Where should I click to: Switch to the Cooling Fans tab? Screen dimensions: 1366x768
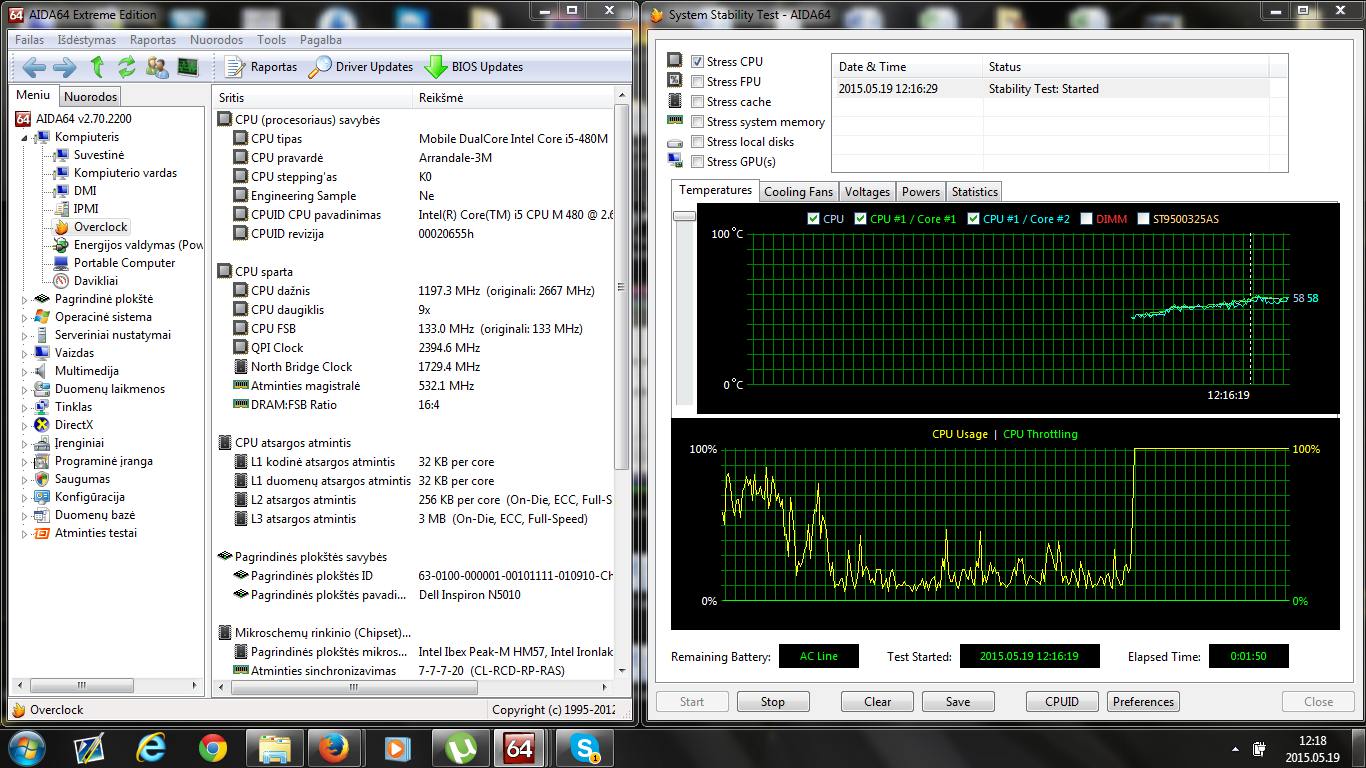tap(798, 192)
